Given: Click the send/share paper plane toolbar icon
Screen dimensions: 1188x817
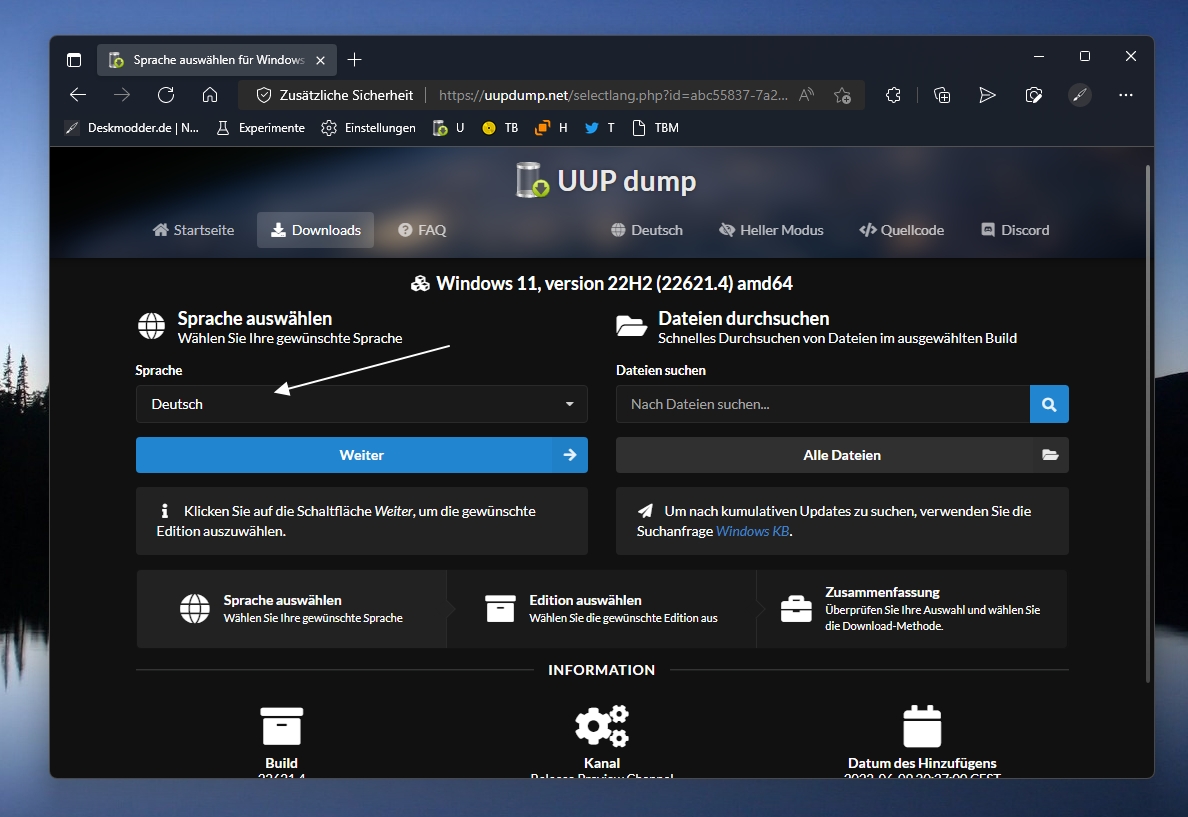Looking at the screenshot, I should click(x=986, y=95).
